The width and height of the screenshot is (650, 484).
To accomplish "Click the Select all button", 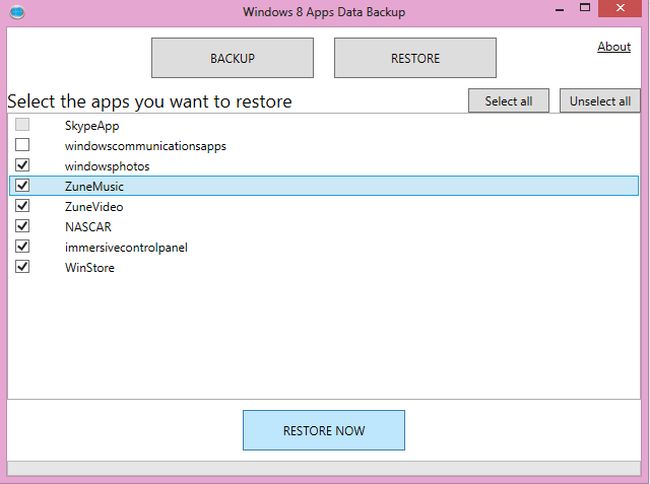I will point(509,101).
